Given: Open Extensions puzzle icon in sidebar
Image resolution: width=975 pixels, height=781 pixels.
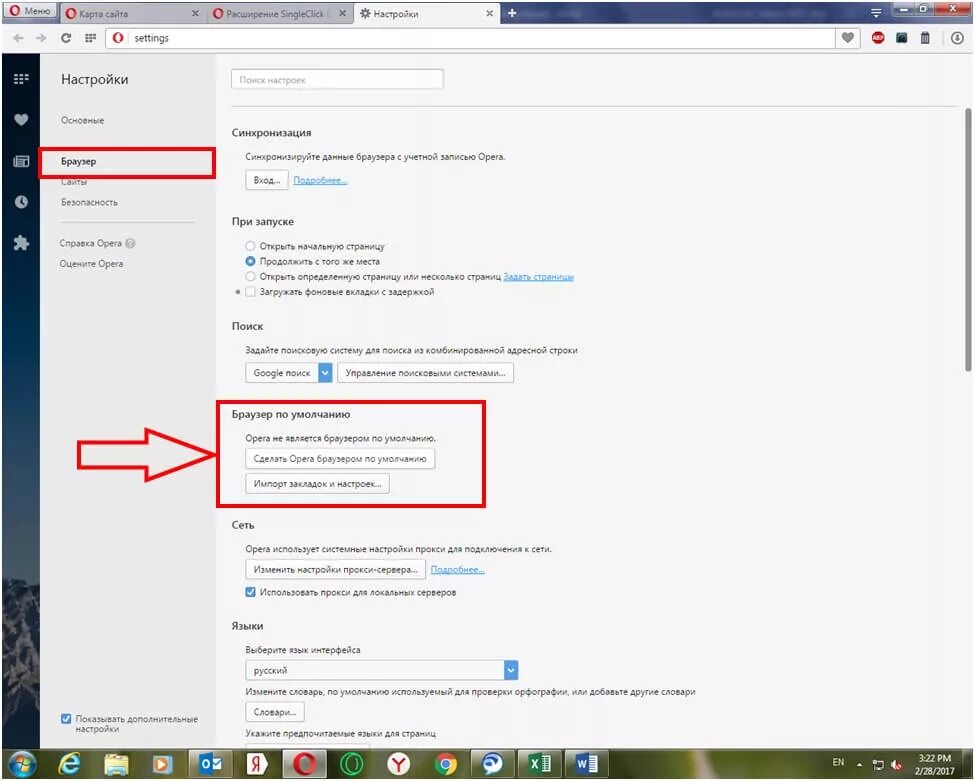Looking at the screenshot, I should pos(21,243).
